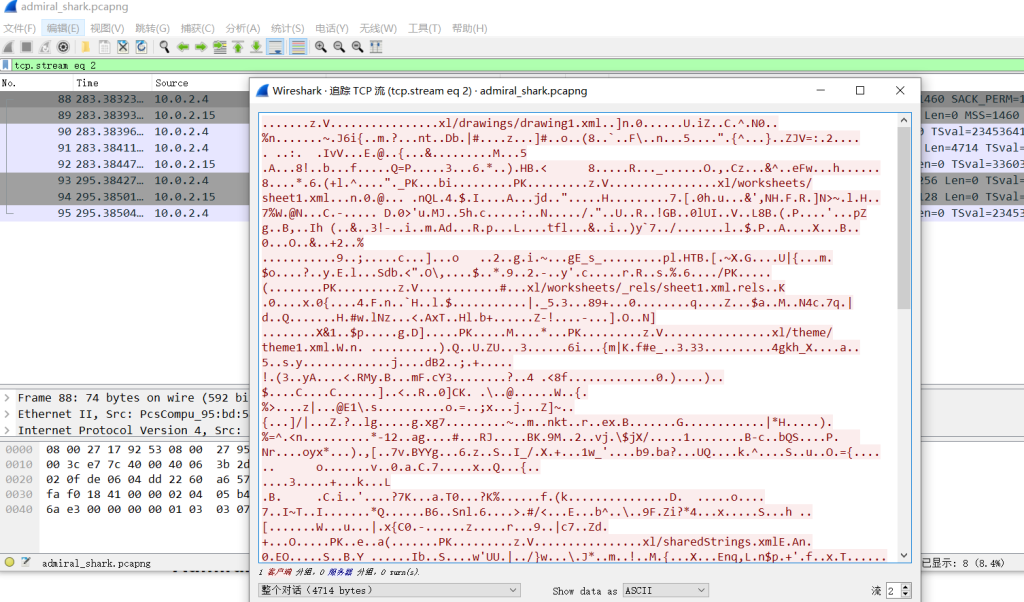The height and width of the screenshot is (602, 1024).
Task: Click the resize columns toolbar icon
Action: click(376, 47)
